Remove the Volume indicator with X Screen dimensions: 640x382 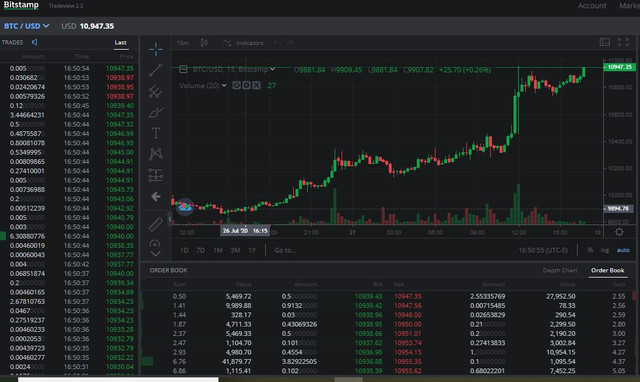256,85
